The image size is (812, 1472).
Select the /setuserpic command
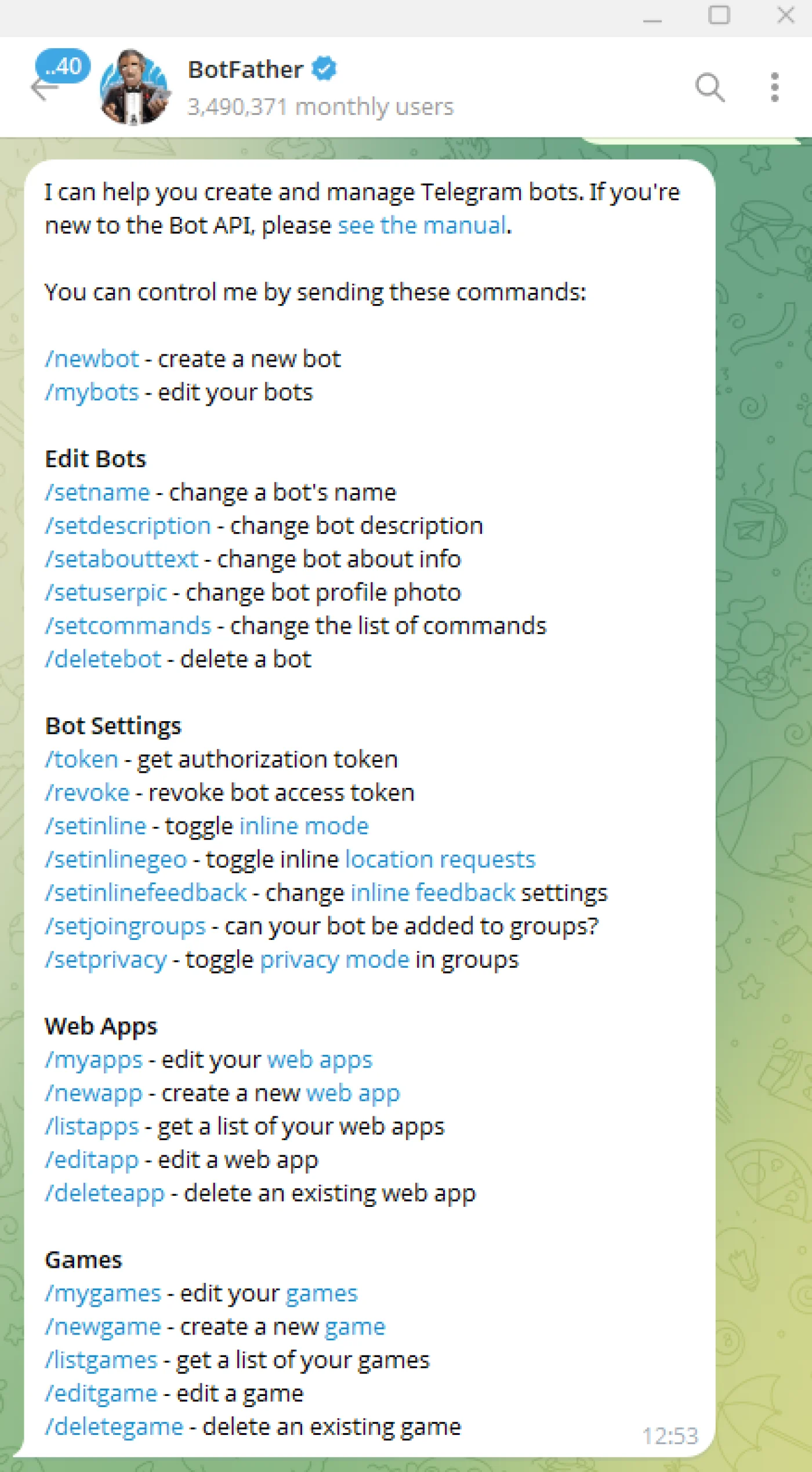[x=106, y=593]
